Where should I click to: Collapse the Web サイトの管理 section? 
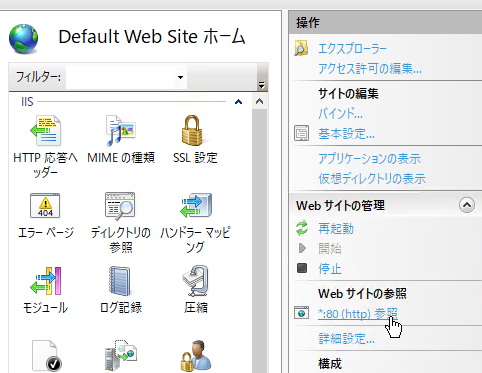point(467,205)
